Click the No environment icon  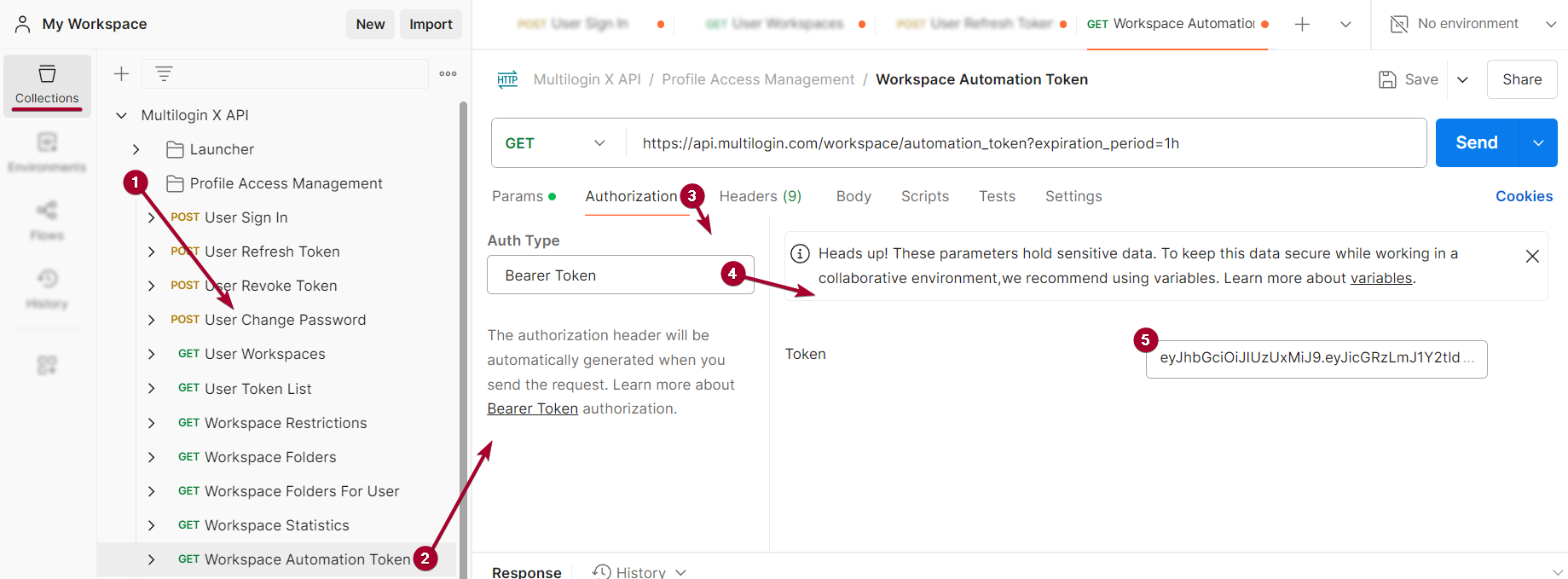tap(1399, 24)
